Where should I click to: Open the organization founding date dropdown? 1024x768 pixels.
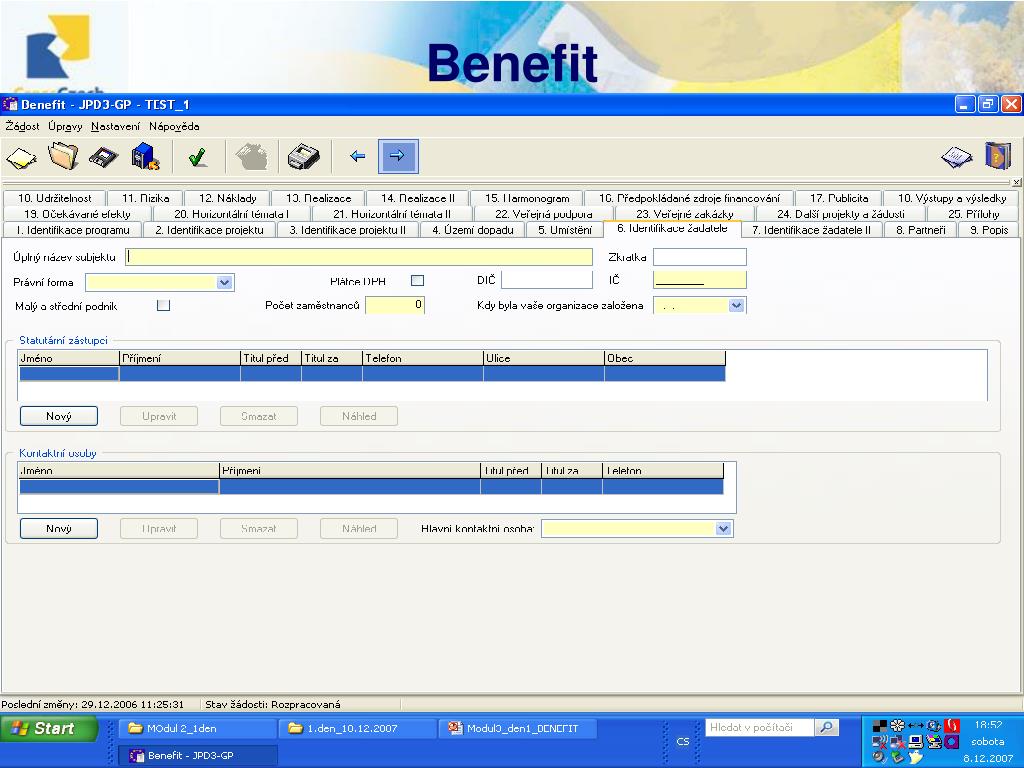click(737, 305)
